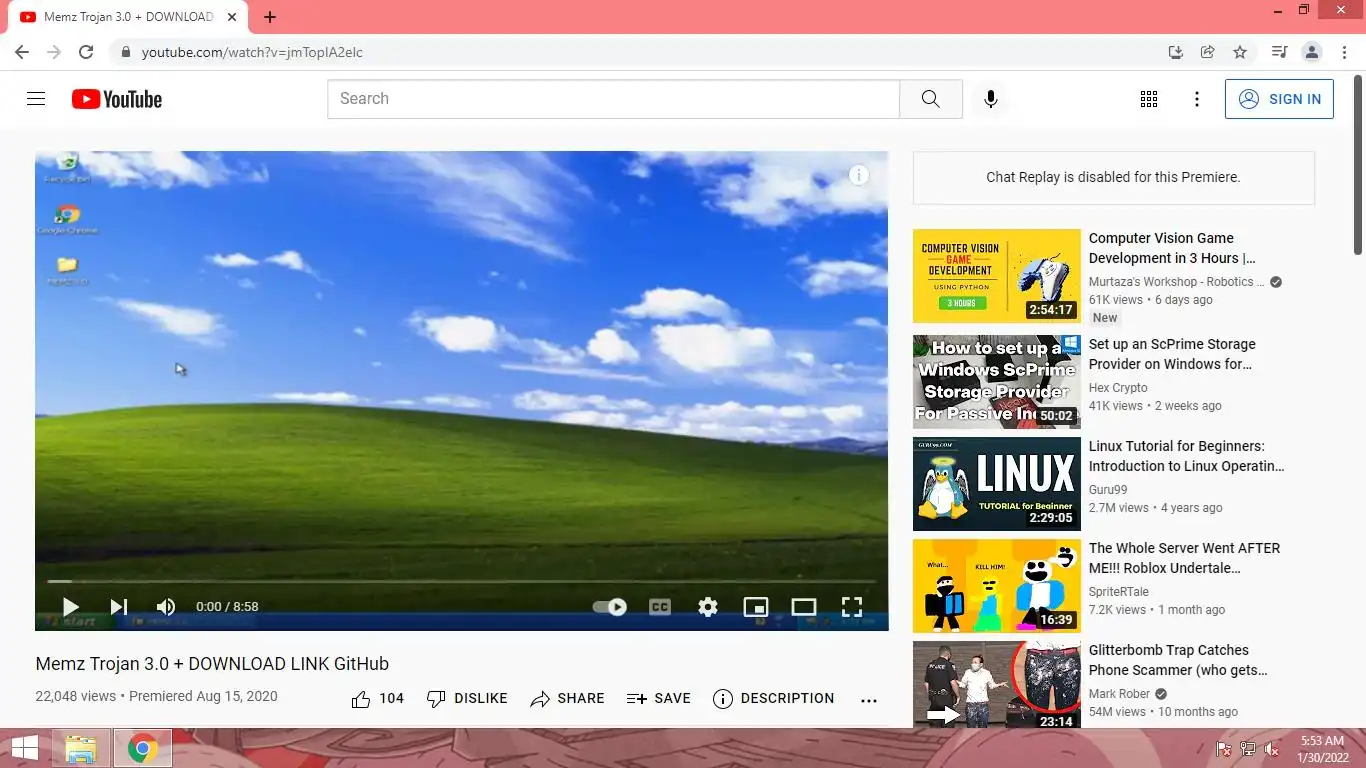Open Chrome's three-dot menu
Viewport: 1366px width, 768px height.
pyautogui.click(x=1344, y=52)
